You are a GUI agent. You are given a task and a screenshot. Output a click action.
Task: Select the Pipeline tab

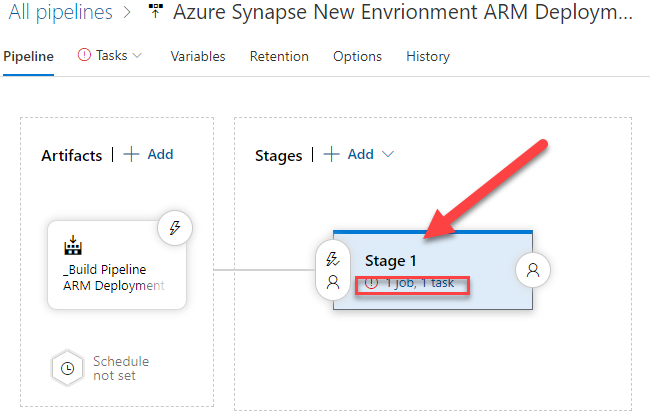[29, 57]
